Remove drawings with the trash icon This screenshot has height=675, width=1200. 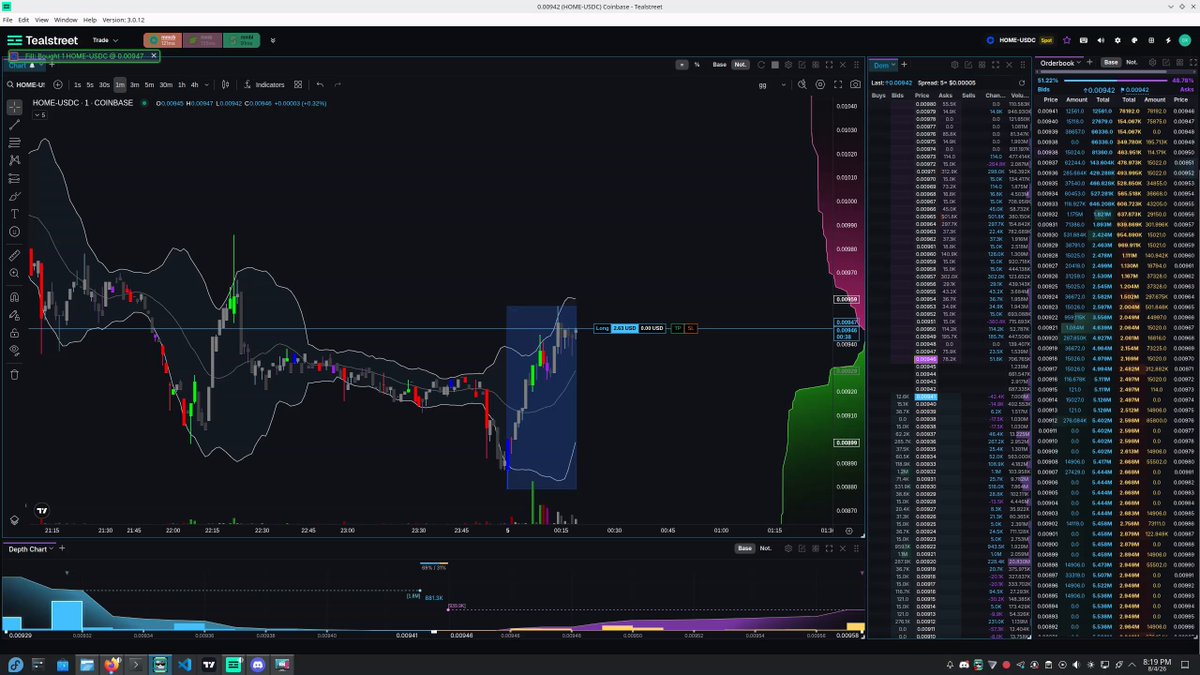[14, 375]
